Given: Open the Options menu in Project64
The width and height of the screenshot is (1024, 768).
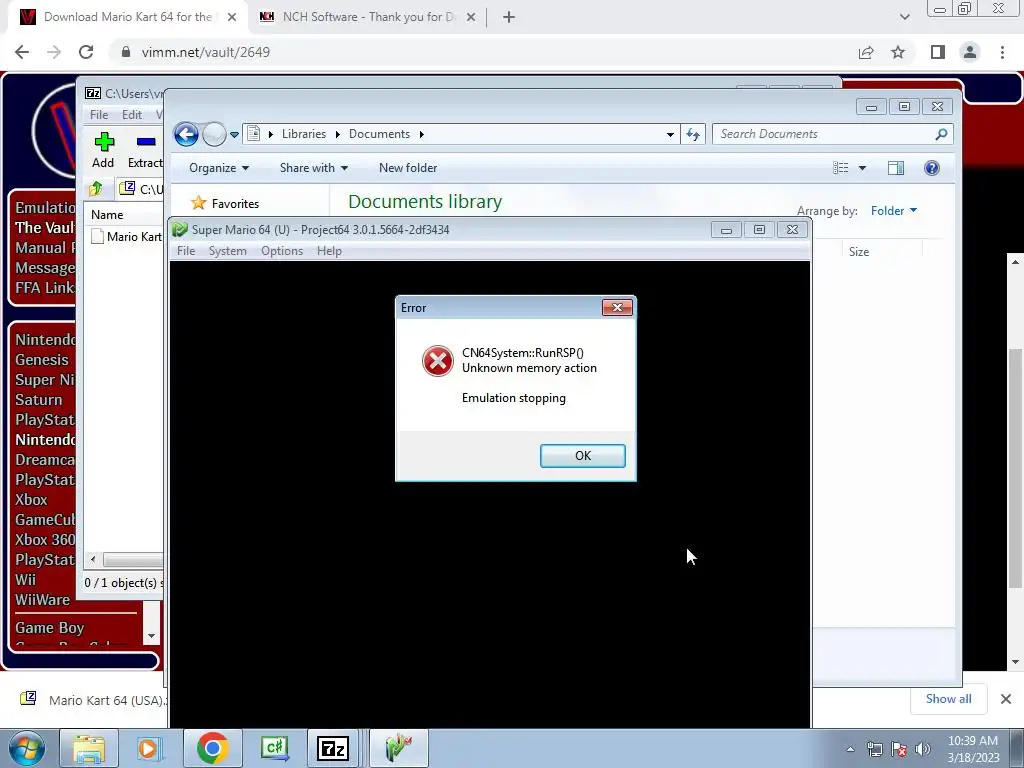Looking at the screenshot, I should [x=282, y=251].
